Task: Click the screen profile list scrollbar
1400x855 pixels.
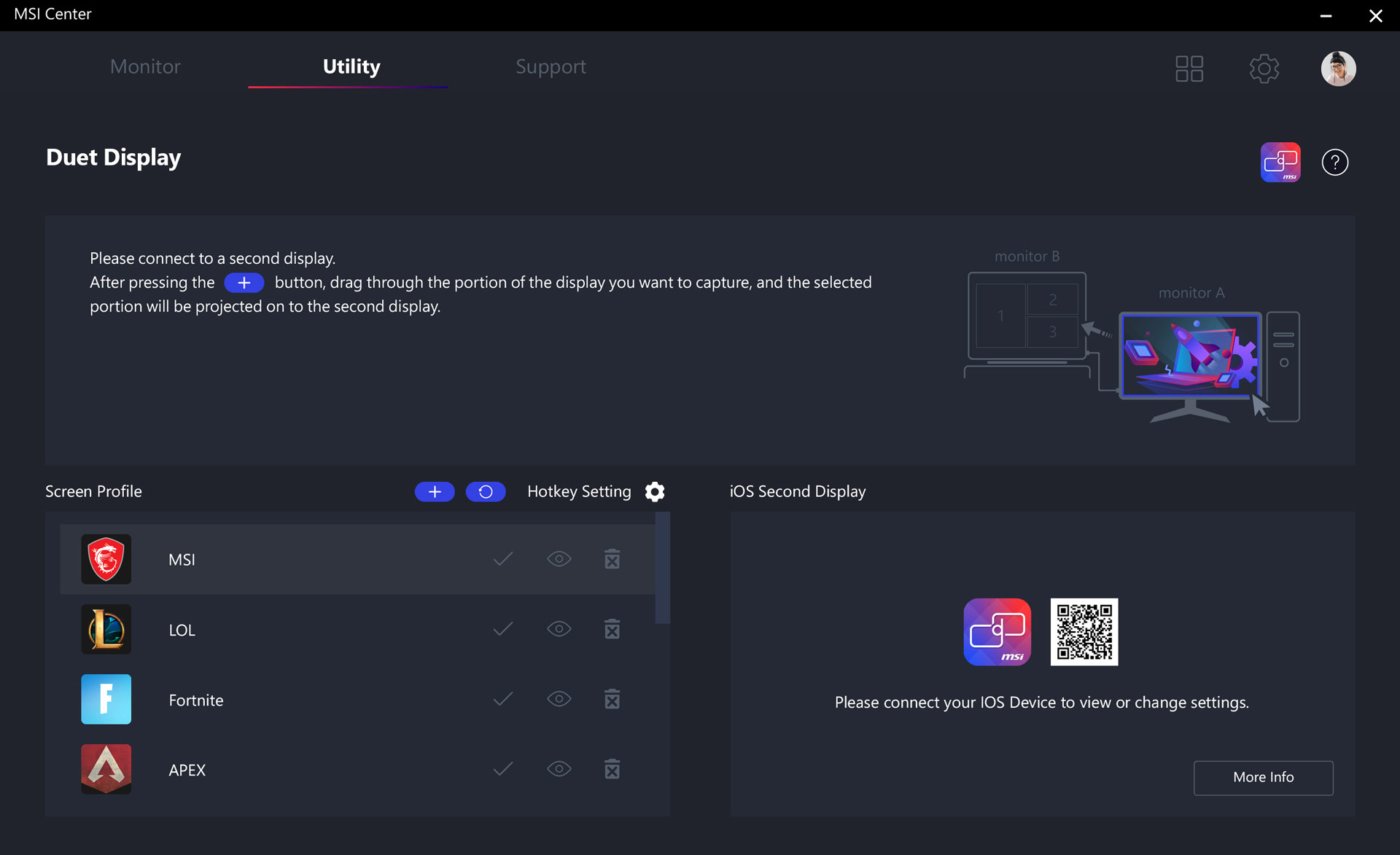Action: [662, 569]
